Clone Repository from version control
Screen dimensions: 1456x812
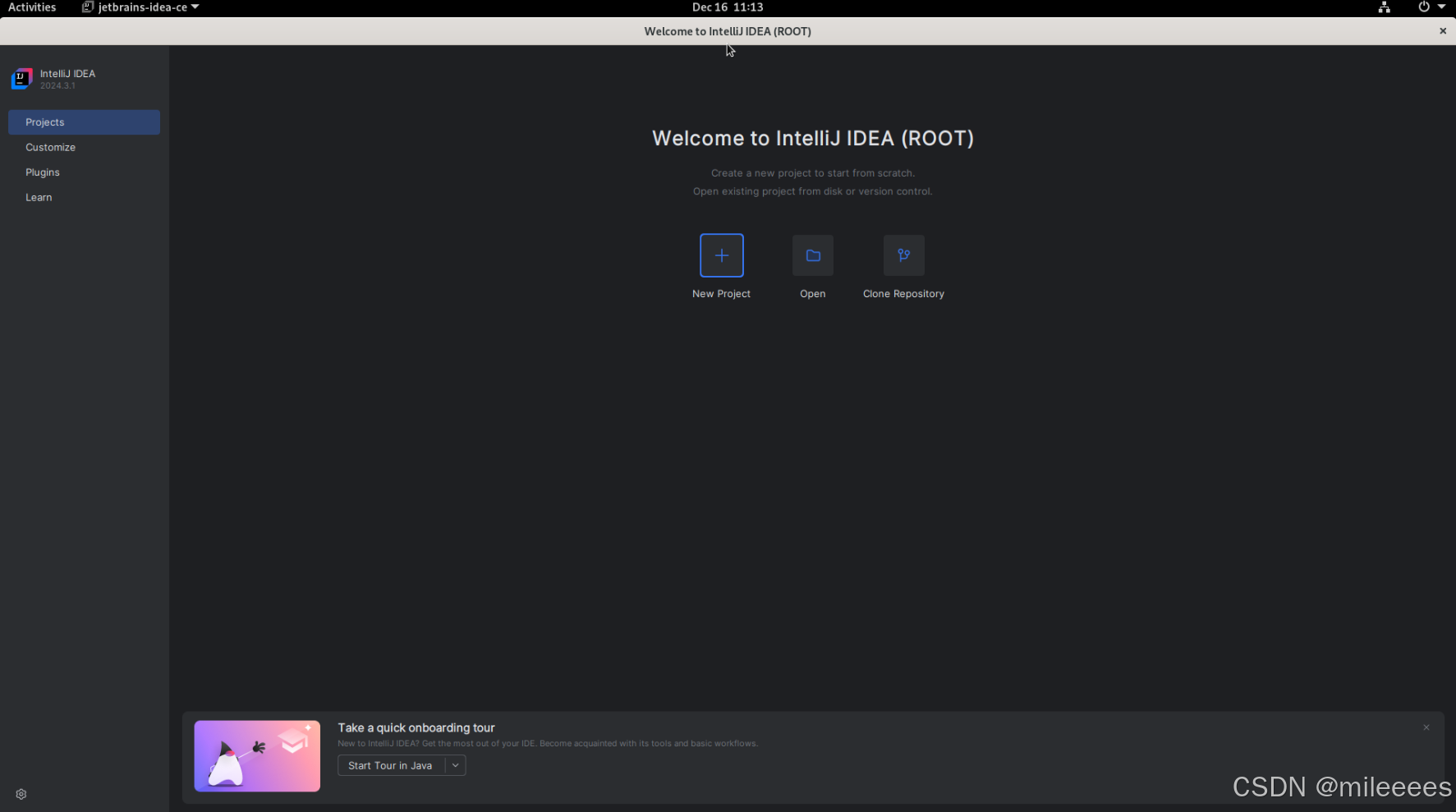pyautogui.click(x=903, y=255)
